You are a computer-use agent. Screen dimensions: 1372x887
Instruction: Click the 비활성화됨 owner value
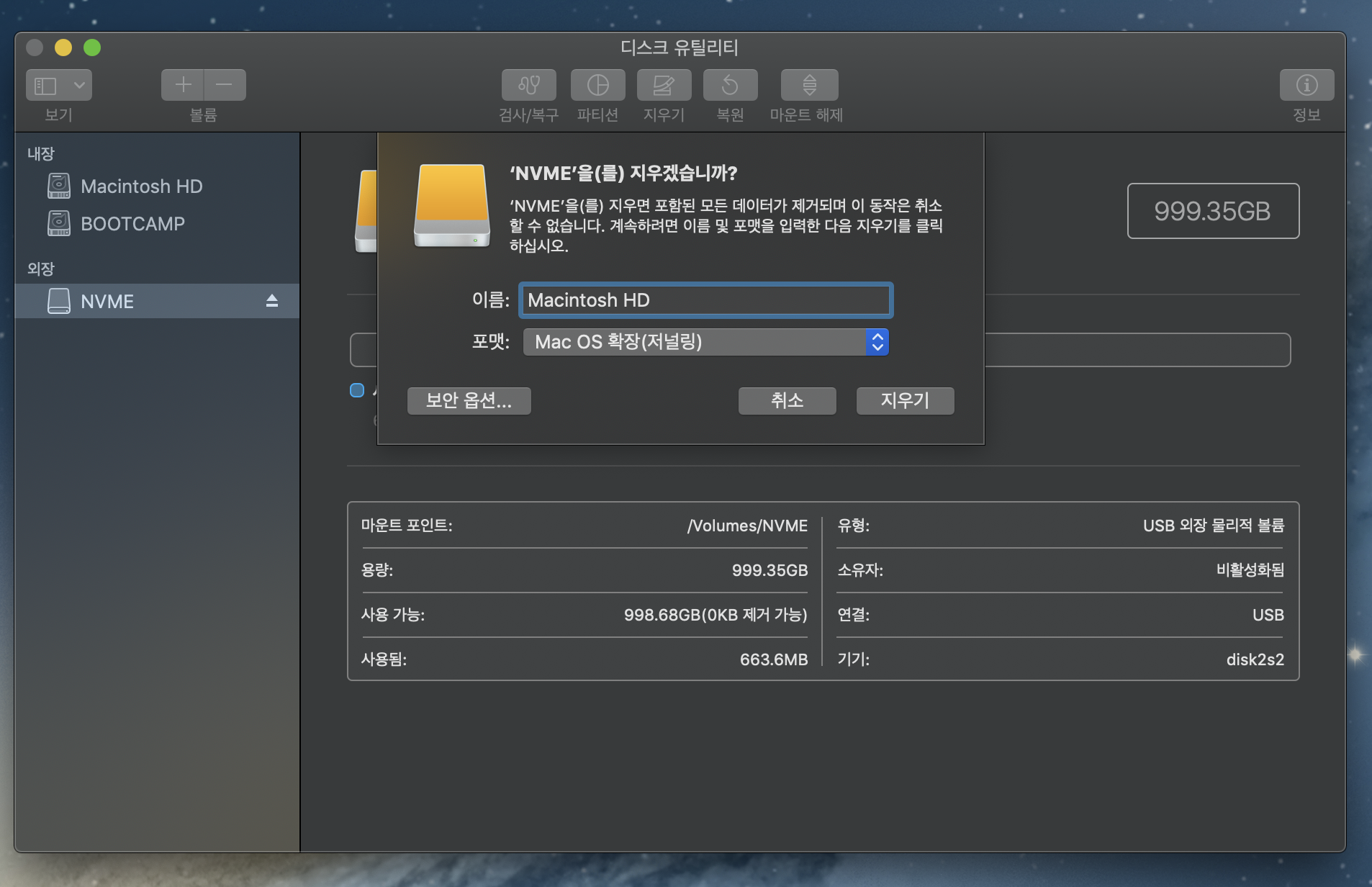[x=1250, y=570]
